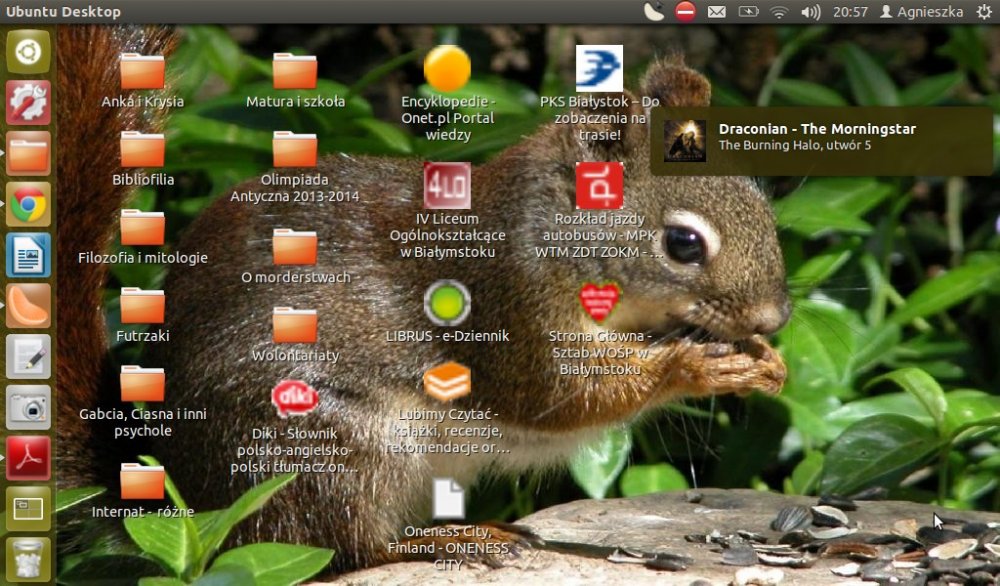Viewport: 1000px width, 586px height.
Task: Launch Google Chrome from the dock
Action: [x=28, y=205]
